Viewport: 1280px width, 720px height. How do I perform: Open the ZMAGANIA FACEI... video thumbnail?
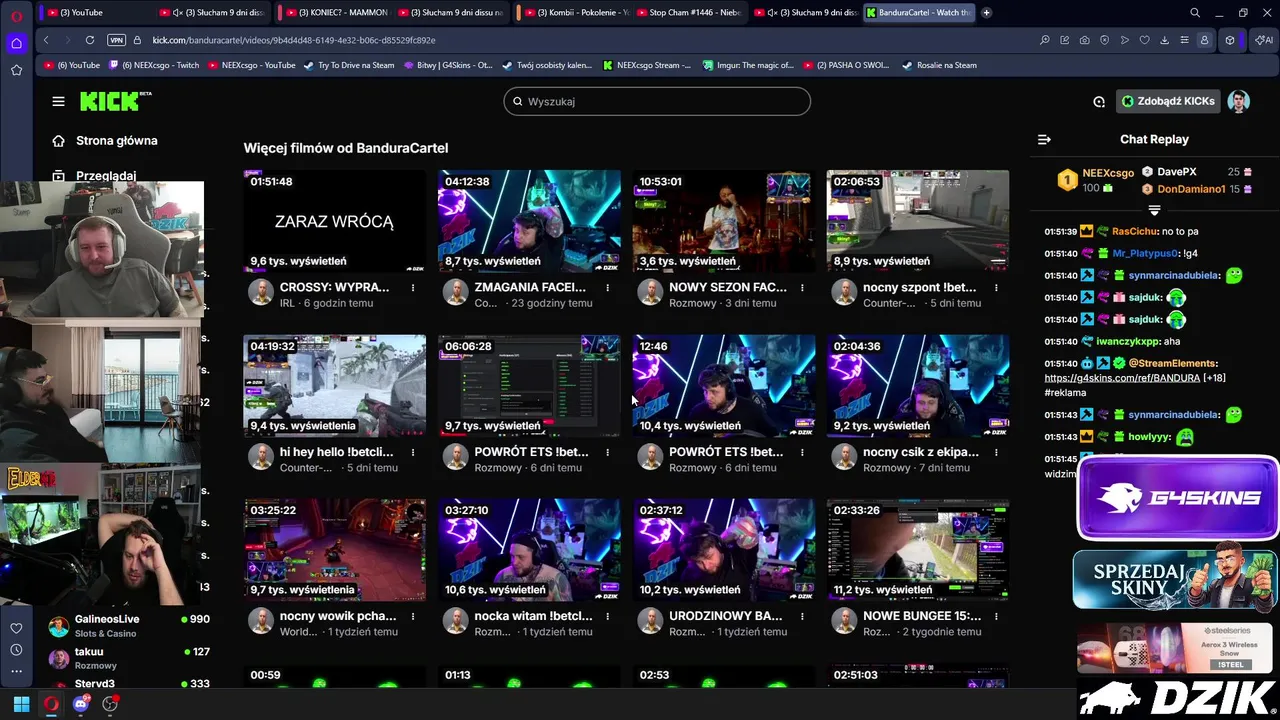pyautogui.click(x=529, y=221)
